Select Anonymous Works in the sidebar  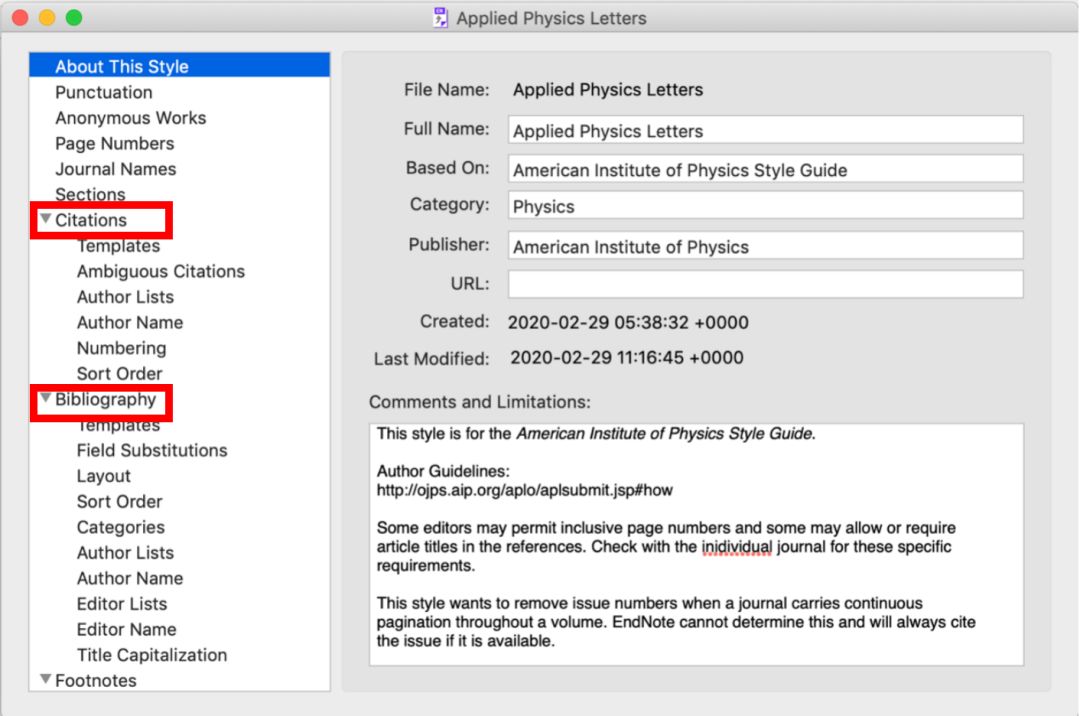[130, 118]
